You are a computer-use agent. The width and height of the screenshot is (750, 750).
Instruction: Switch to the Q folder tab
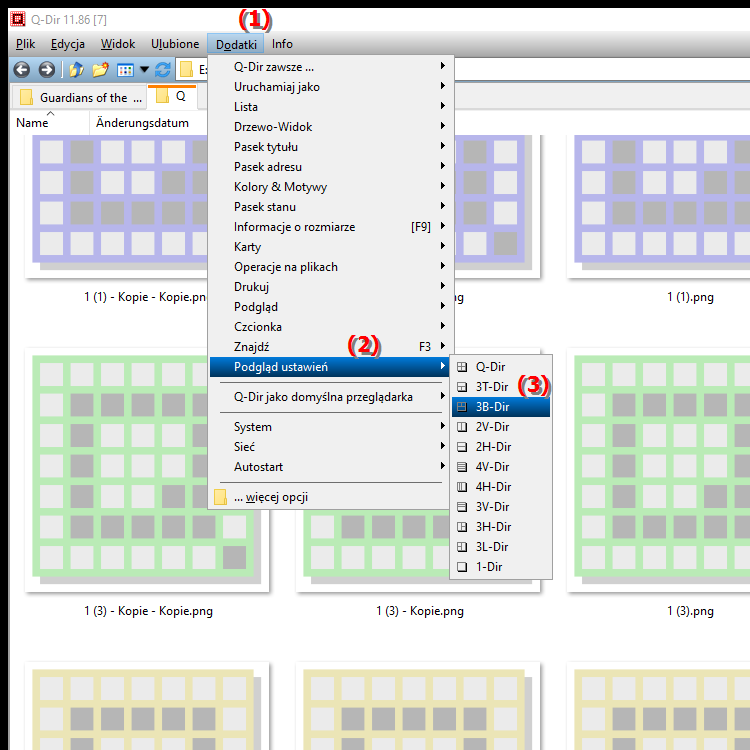172,97
